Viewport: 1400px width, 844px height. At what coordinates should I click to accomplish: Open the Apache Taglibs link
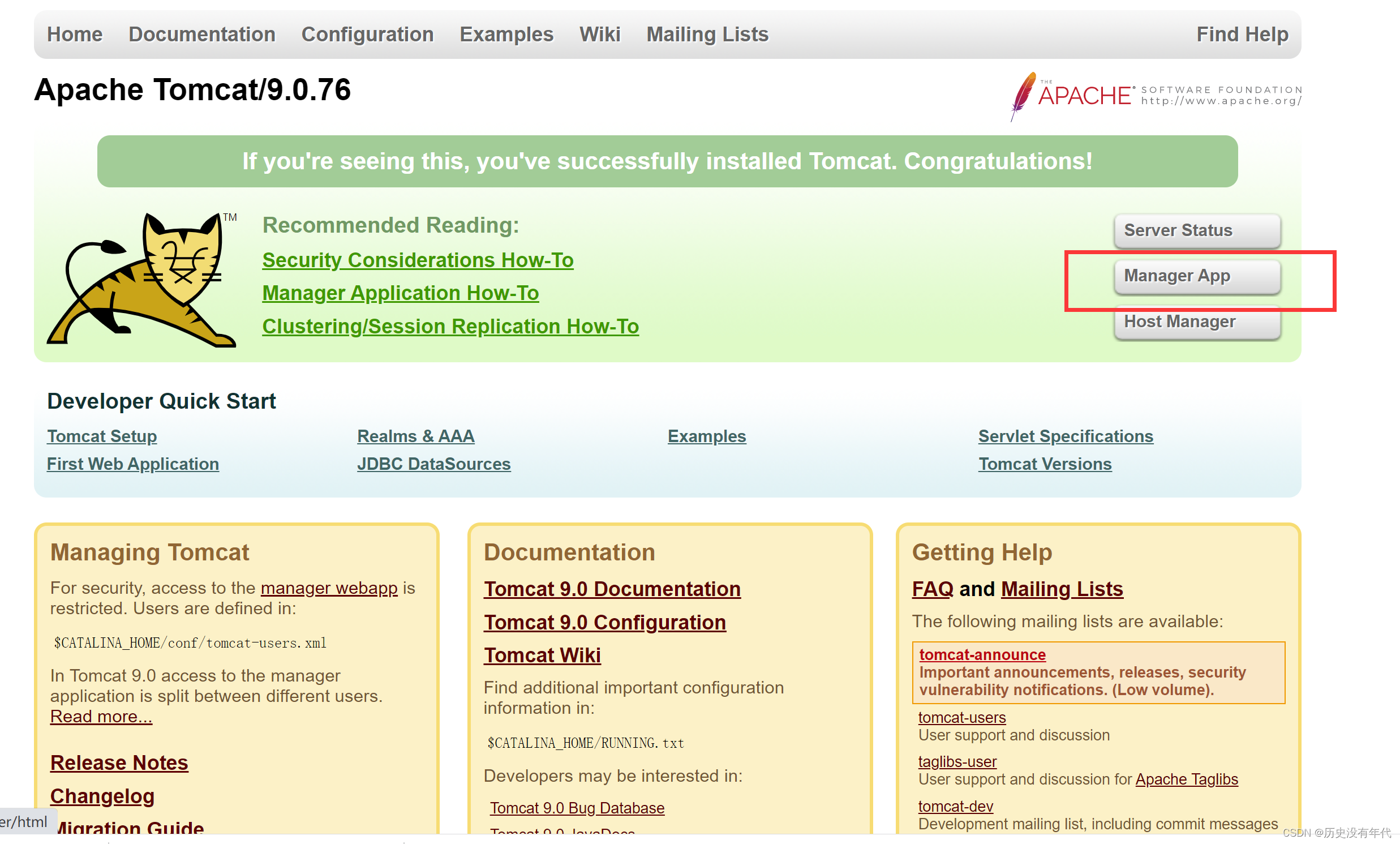(1186, 779)
